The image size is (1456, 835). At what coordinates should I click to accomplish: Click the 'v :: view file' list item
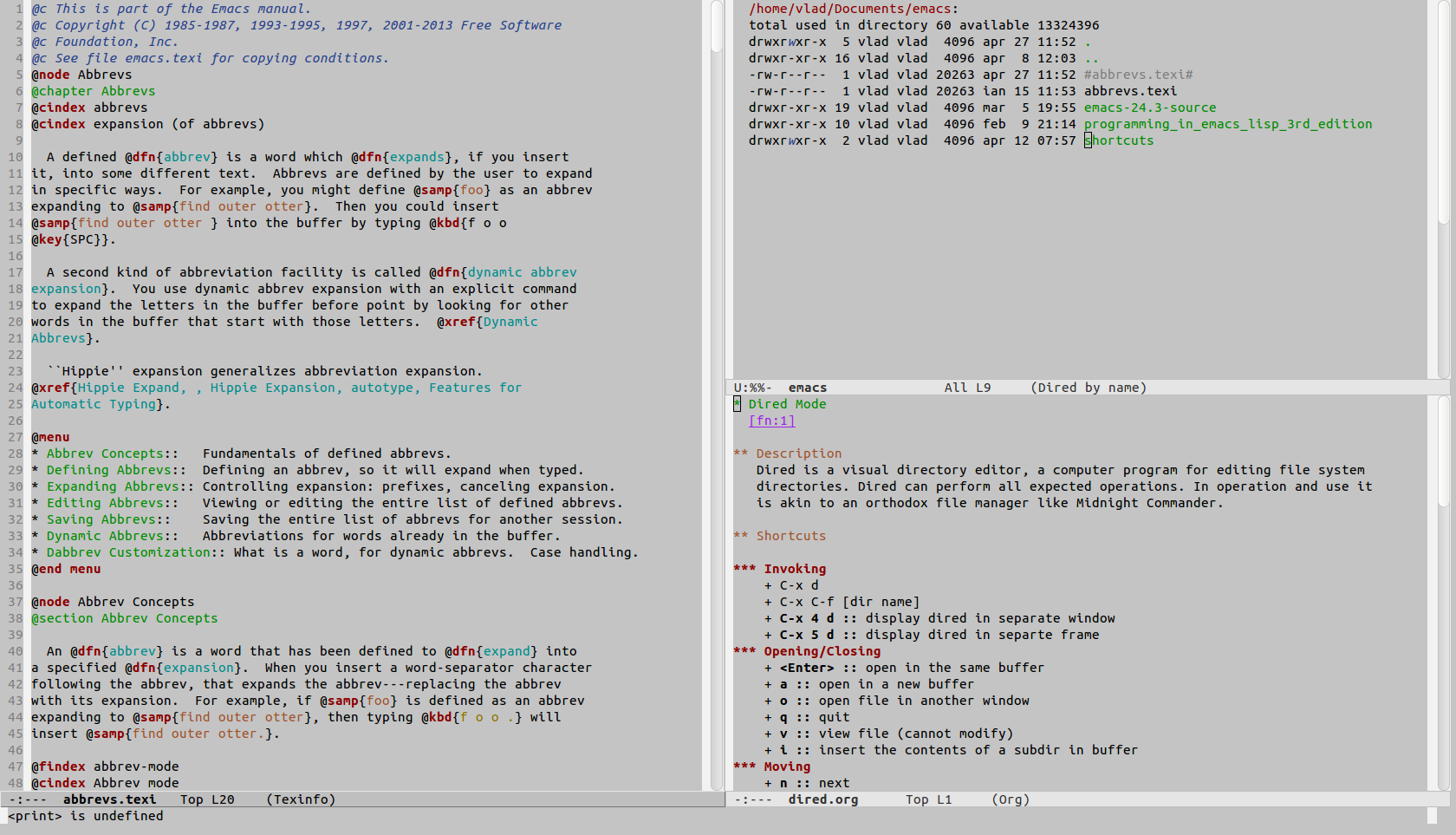point(888,734)
